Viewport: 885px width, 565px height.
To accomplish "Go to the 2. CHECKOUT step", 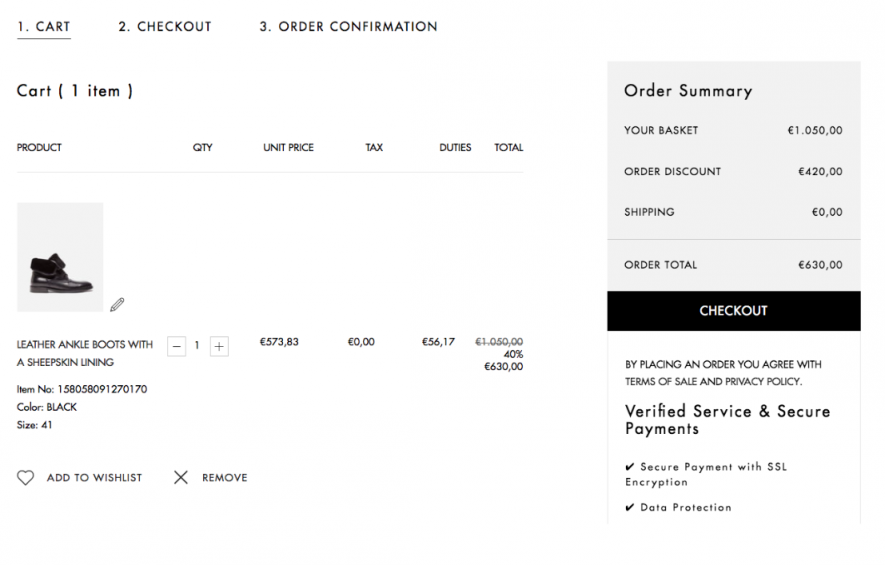I will pos(165,27).
